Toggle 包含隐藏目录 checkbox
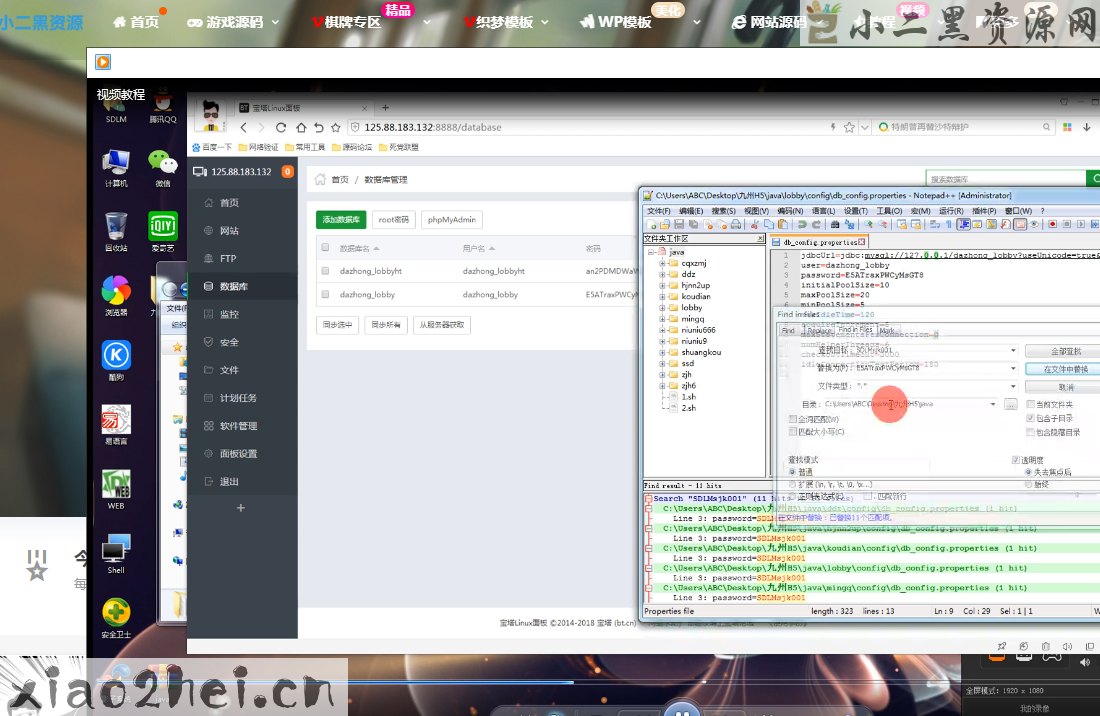The height and width of the screenshot is (716, 1100). pos(1031,432)
